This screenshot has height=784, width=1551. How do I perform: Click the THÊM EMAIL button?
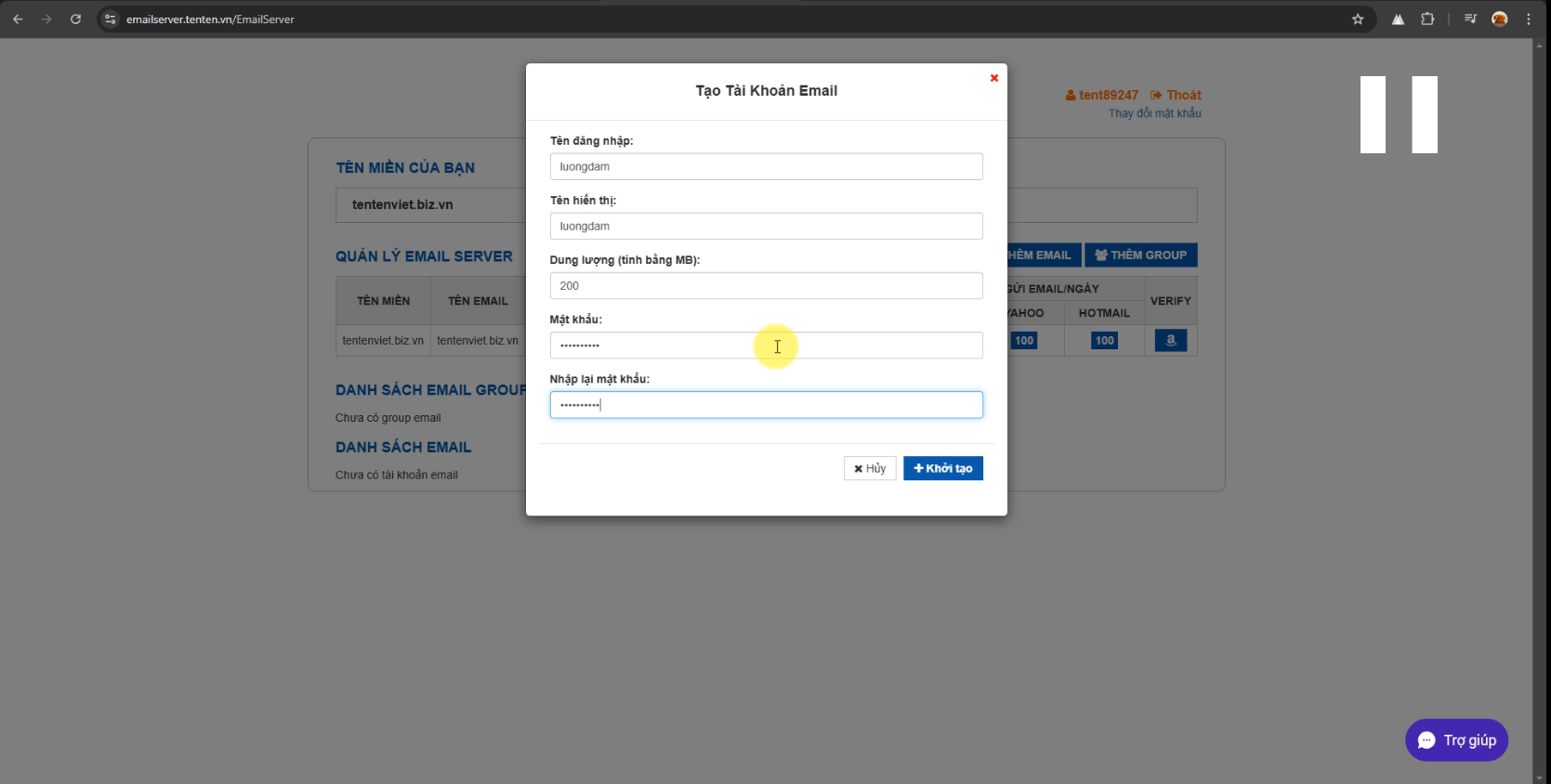pyautogui.click(x=1044, y=255)
